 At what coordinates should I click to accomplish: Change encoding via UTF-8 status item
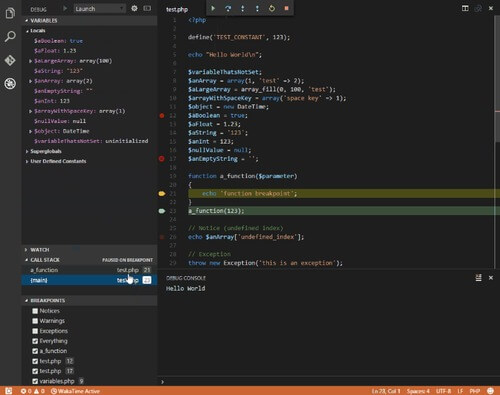point(443,391)
